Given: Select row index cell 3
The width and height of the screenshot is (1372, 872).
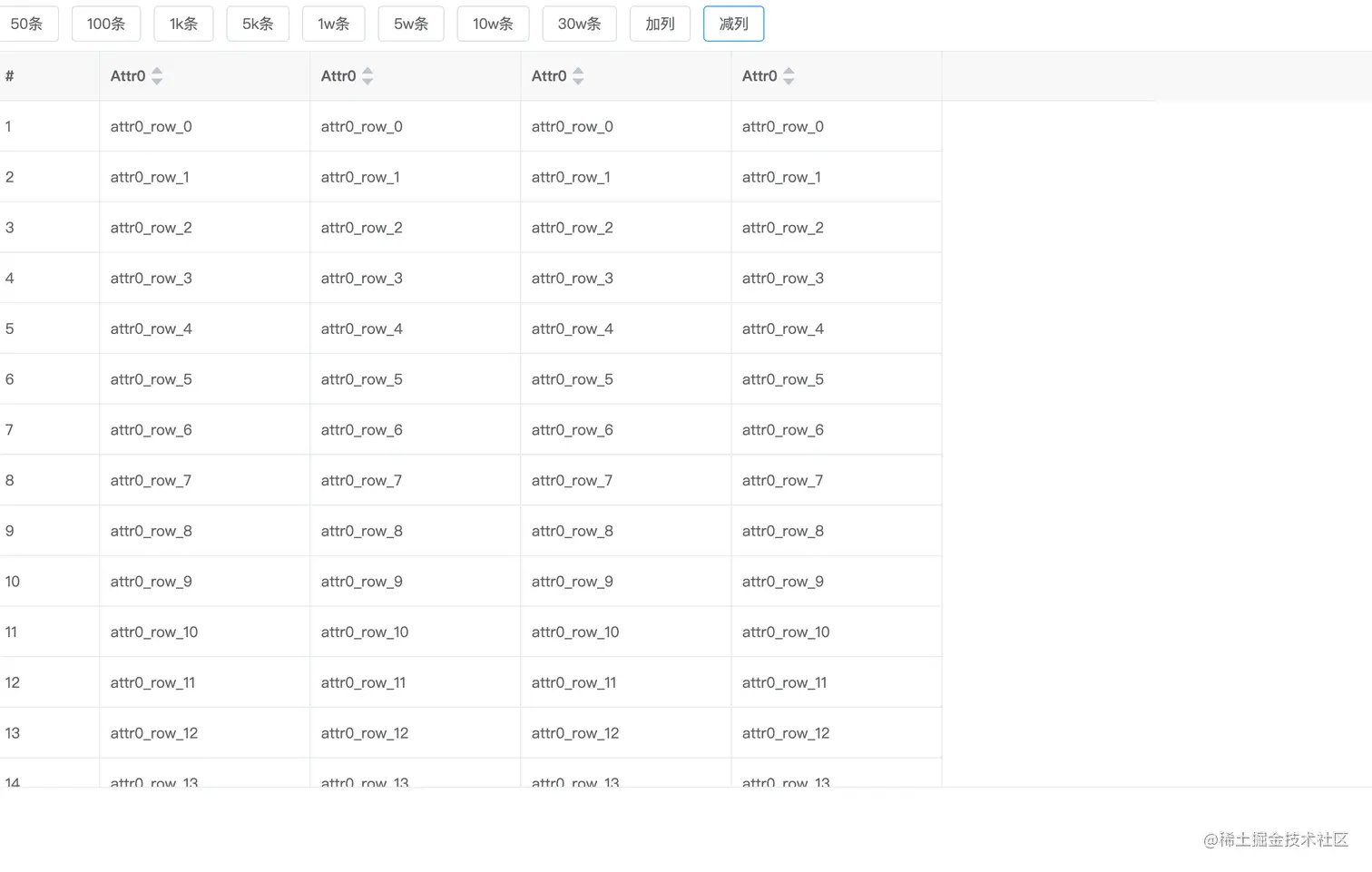Looking at the screenshot, I should [49, 228].
